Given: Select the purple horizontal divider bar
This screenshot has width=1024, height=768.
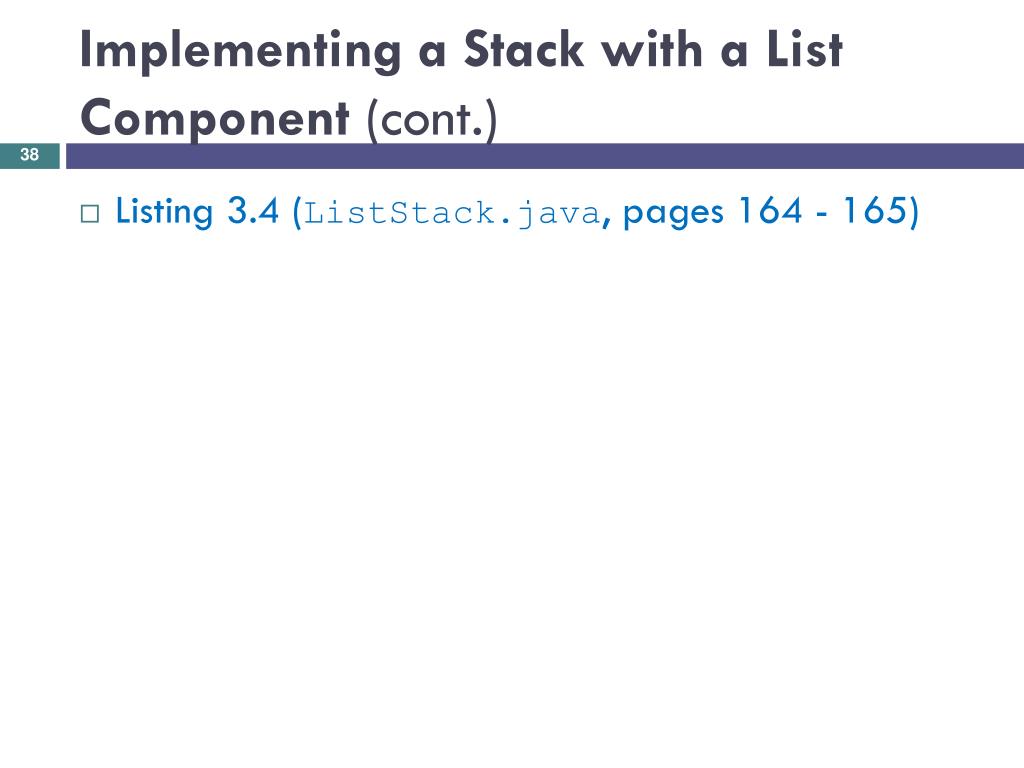Looking at the screenshot, I should coord(545,155).
